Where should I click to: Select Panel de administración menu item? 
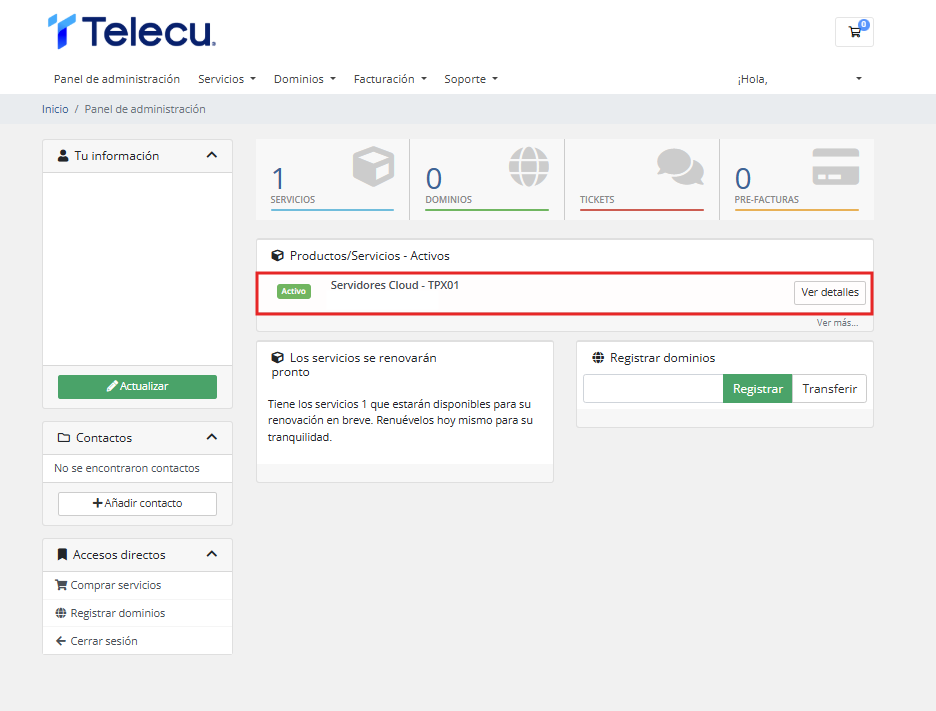click(x=117, y=79)
